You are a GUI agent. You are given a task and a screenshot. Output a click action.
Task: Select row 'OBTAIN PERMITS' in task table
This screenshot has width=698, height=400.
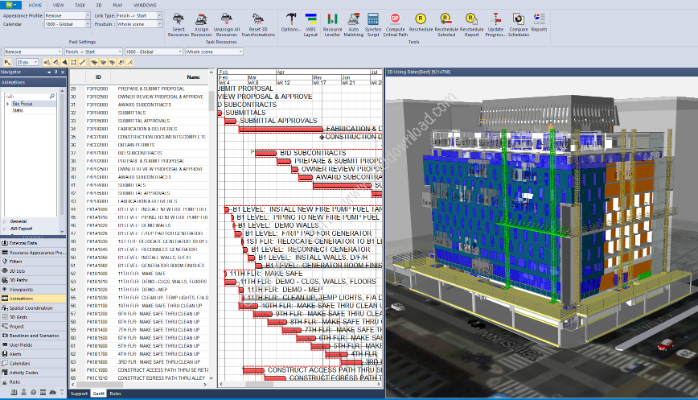pos(139,145)
